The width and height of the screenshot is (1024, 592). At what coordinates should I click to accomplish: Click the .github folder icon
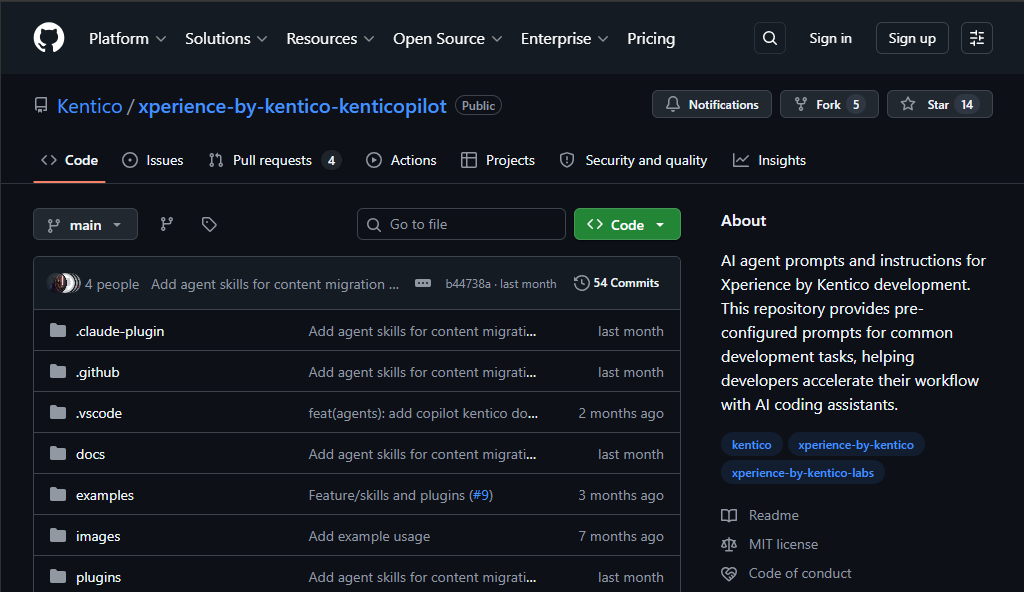tap(58, 372)
